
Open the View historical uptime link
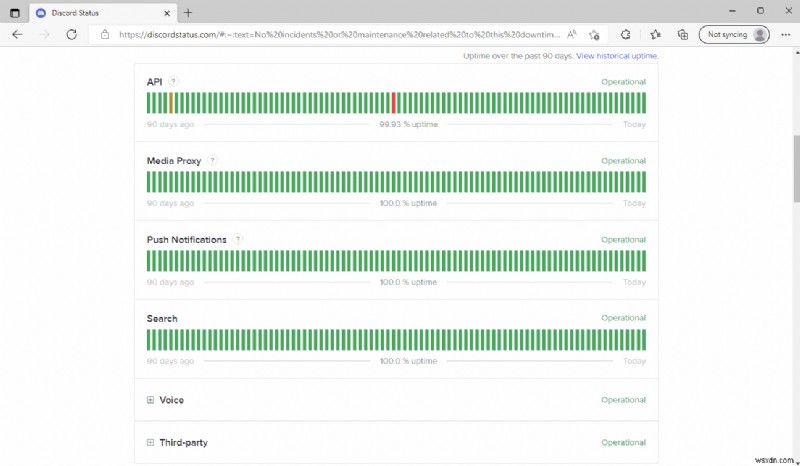[x=617, y=56]
